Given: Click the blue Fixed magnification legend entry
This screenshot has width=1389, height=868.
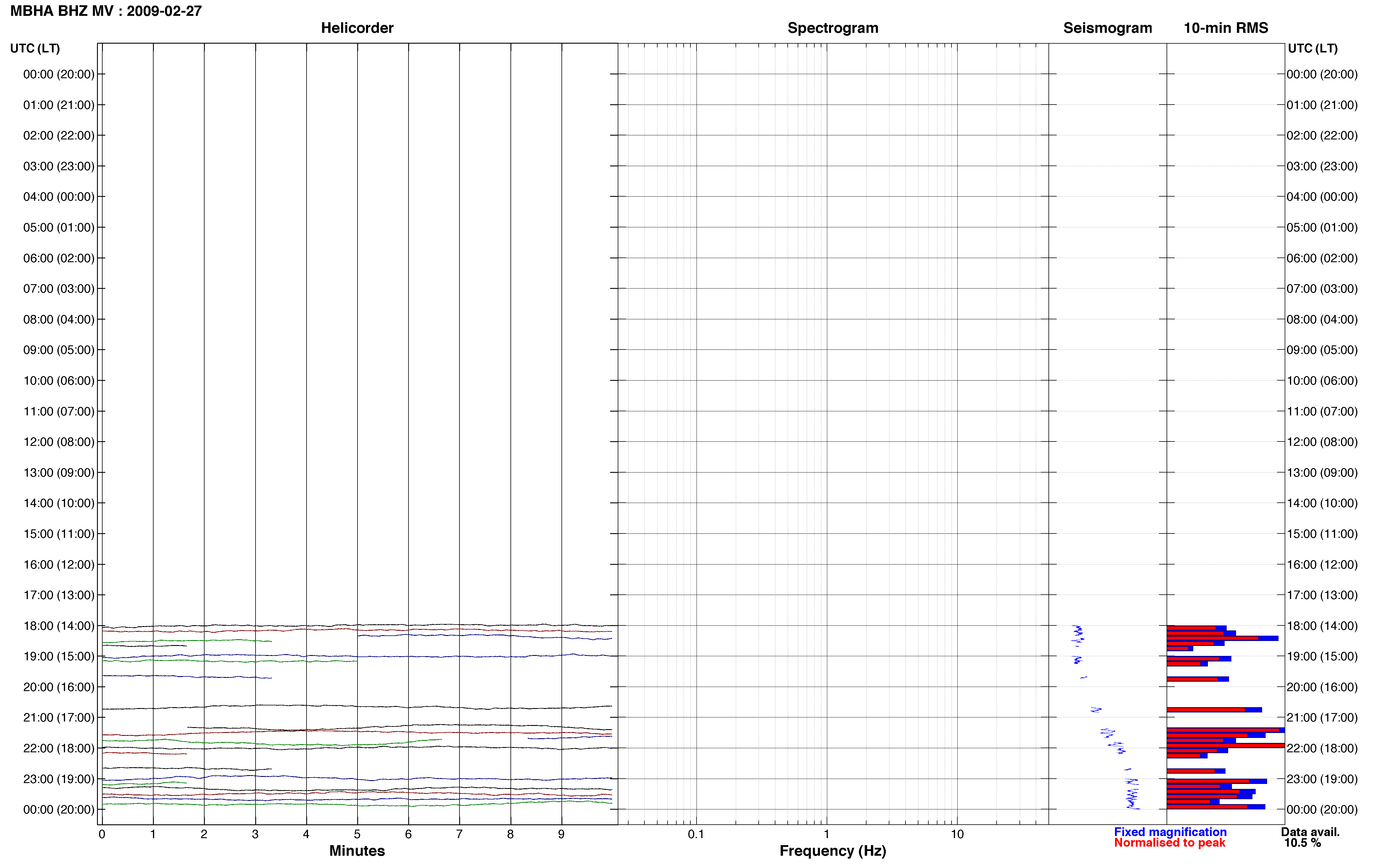Looking at the screenshot, I should pyautogui.click(x=1170, y=832).
